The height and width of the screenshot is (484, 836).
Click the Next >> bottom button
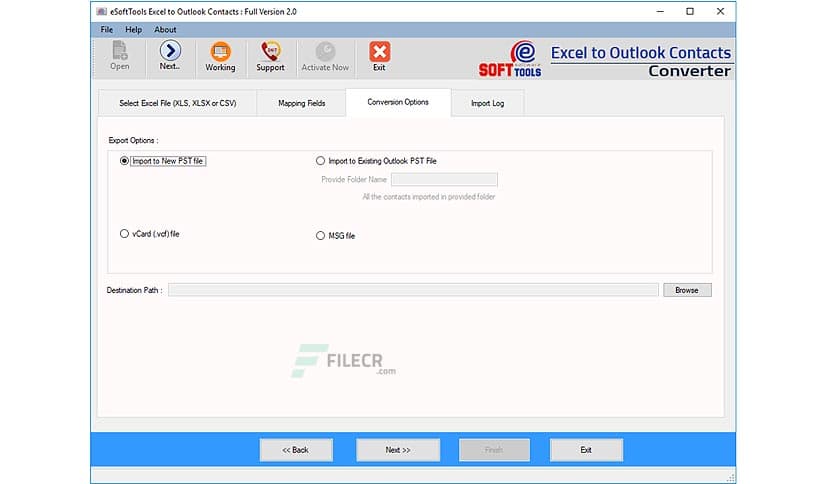point(398,450)
